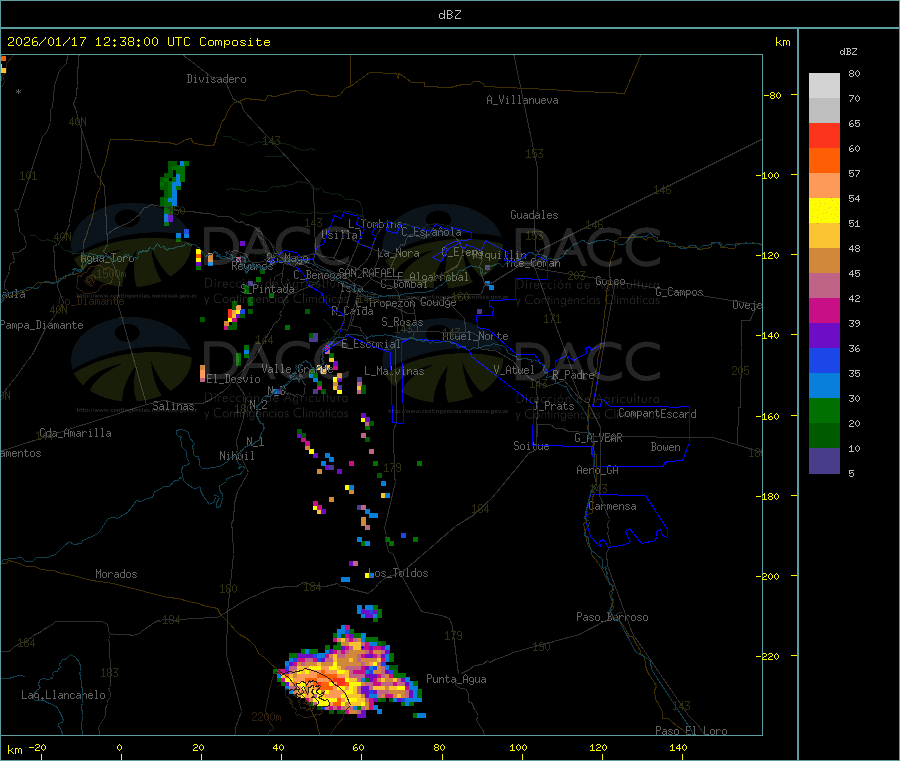This screenshot has width=900, height=761.
Task: Choose the gold 51-48 dBZ legend swatch
Action: [824, 236]
